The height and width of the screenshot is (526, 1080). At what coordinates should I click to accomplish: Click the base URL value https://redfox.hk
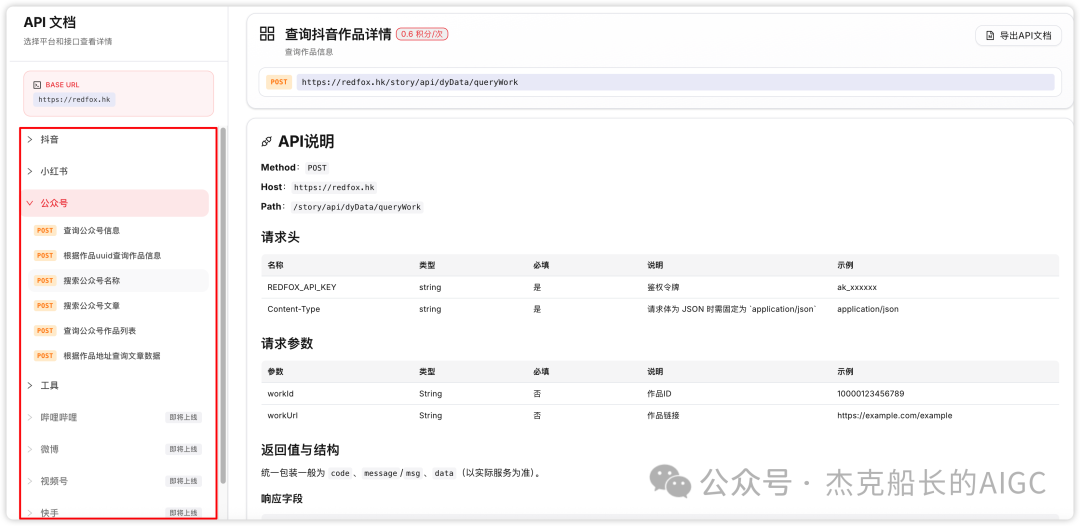74,99
